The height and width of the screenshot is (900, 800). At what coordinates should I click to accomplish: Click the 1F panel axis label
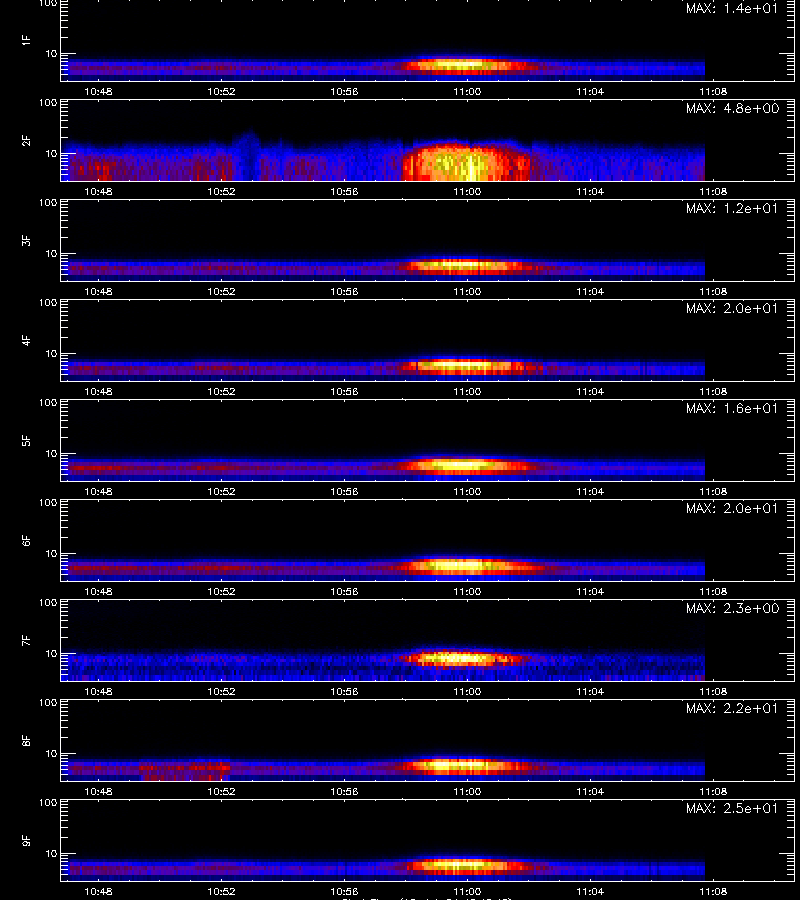26,40
